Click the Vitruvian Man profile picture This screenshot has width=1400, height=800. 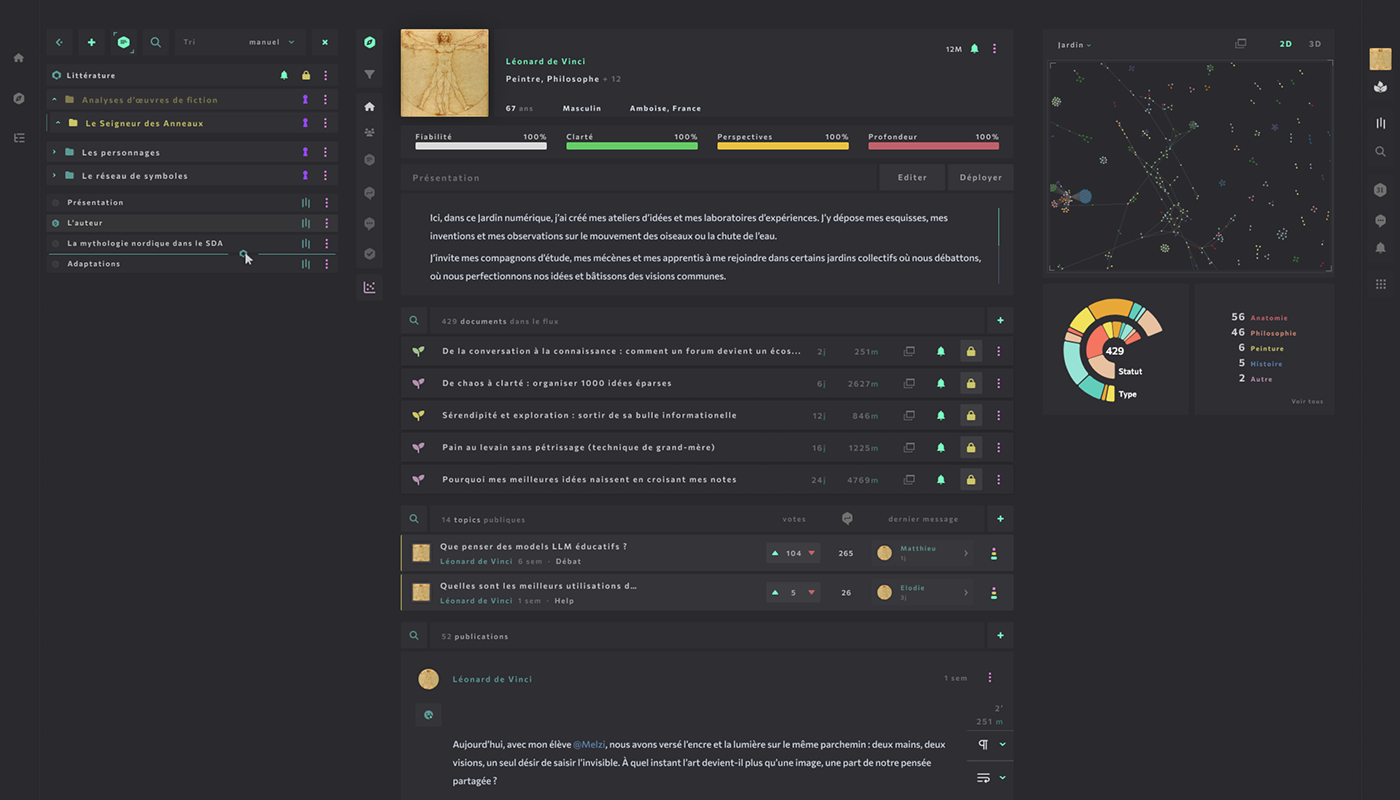pyautogui.click(x=445, y=73)
